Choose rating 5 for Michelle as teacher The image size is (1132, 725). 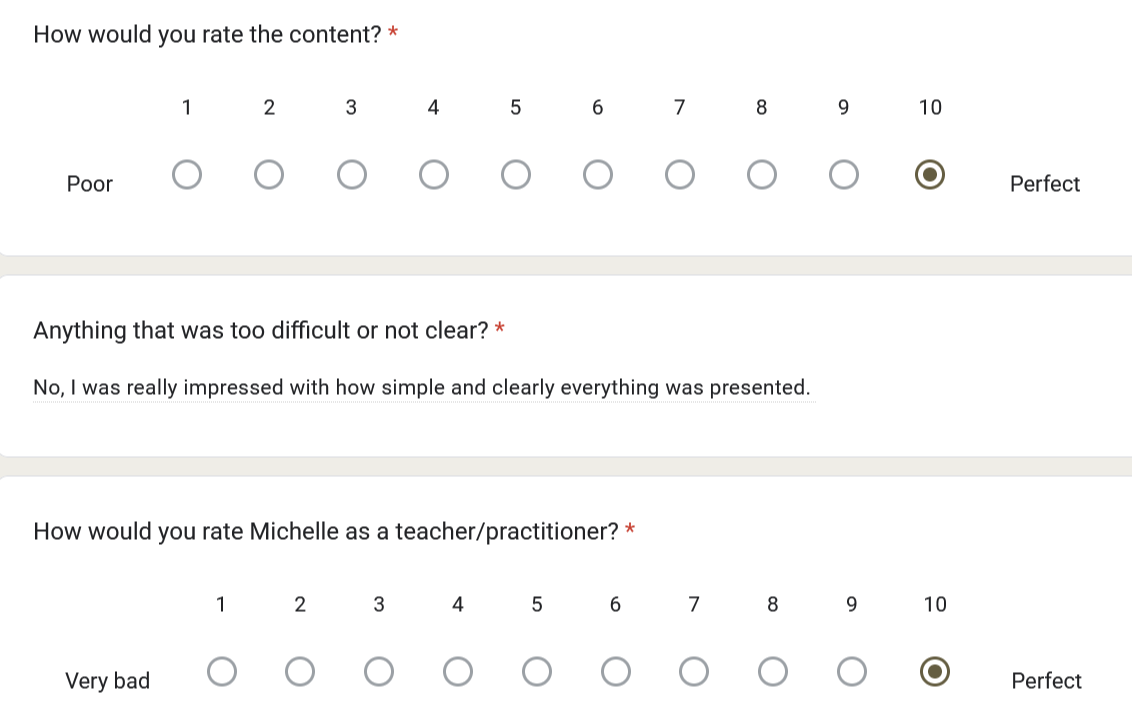(536, 672)
